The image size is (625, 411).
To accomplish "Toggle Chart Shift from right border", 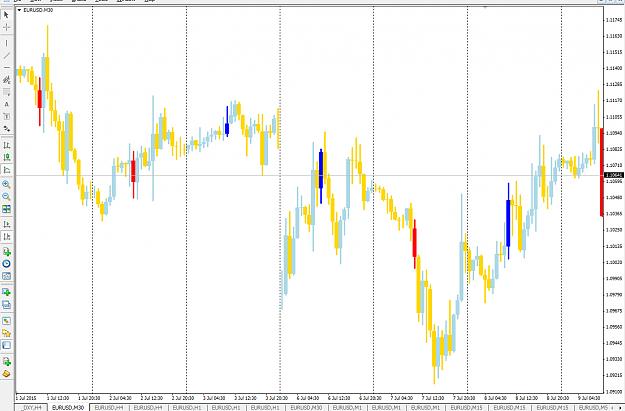I will 6,237.
